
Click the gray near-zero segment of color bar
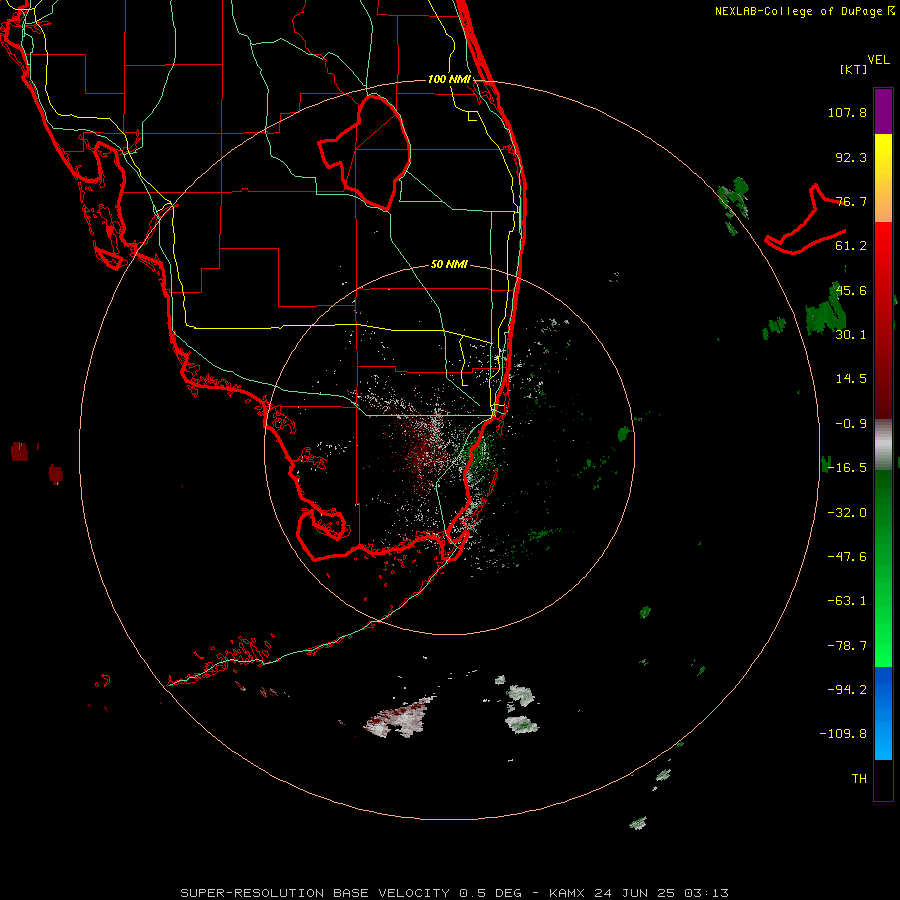883,445
